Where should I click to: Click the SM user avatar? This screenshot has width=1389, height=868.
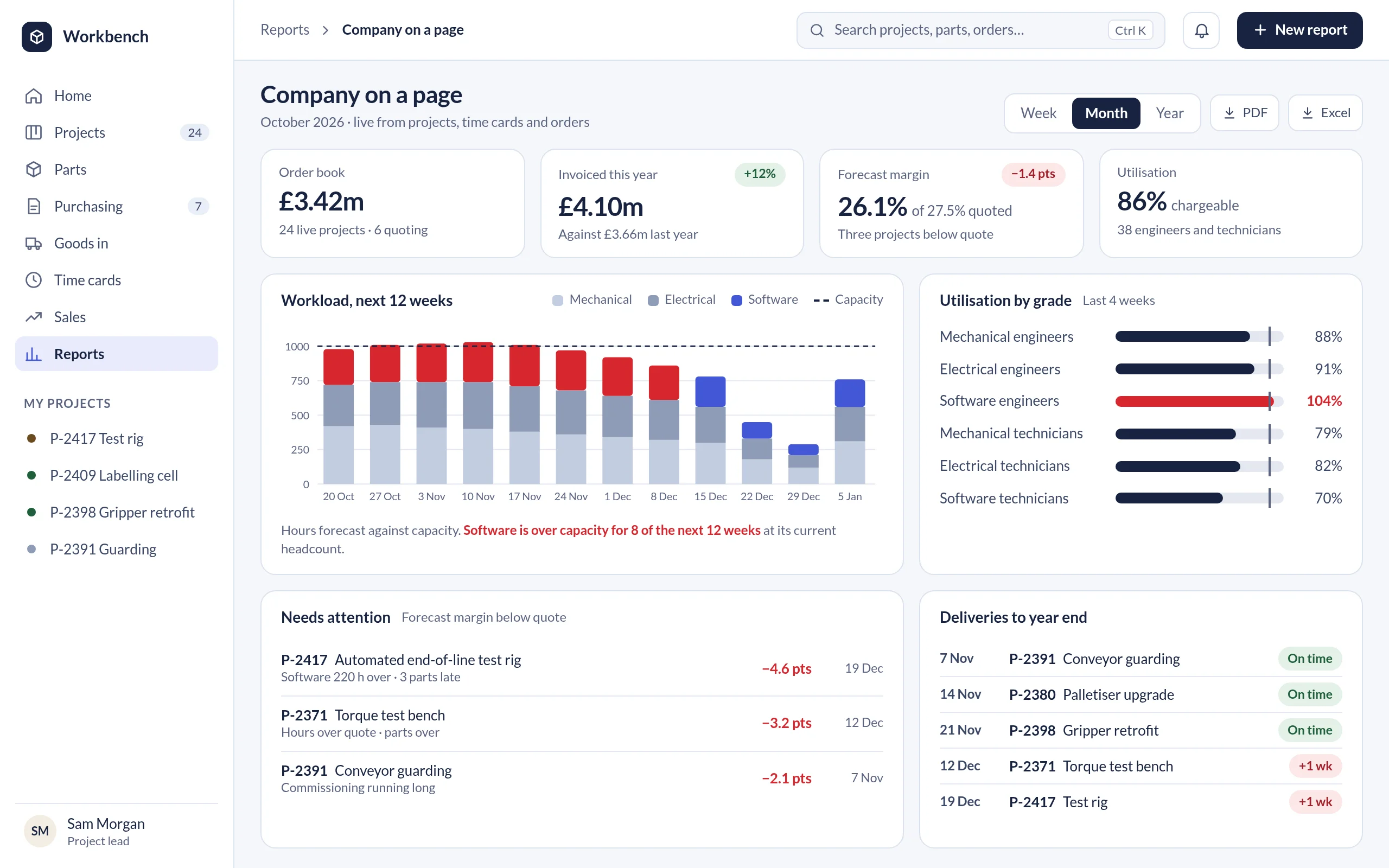point(40,831)
